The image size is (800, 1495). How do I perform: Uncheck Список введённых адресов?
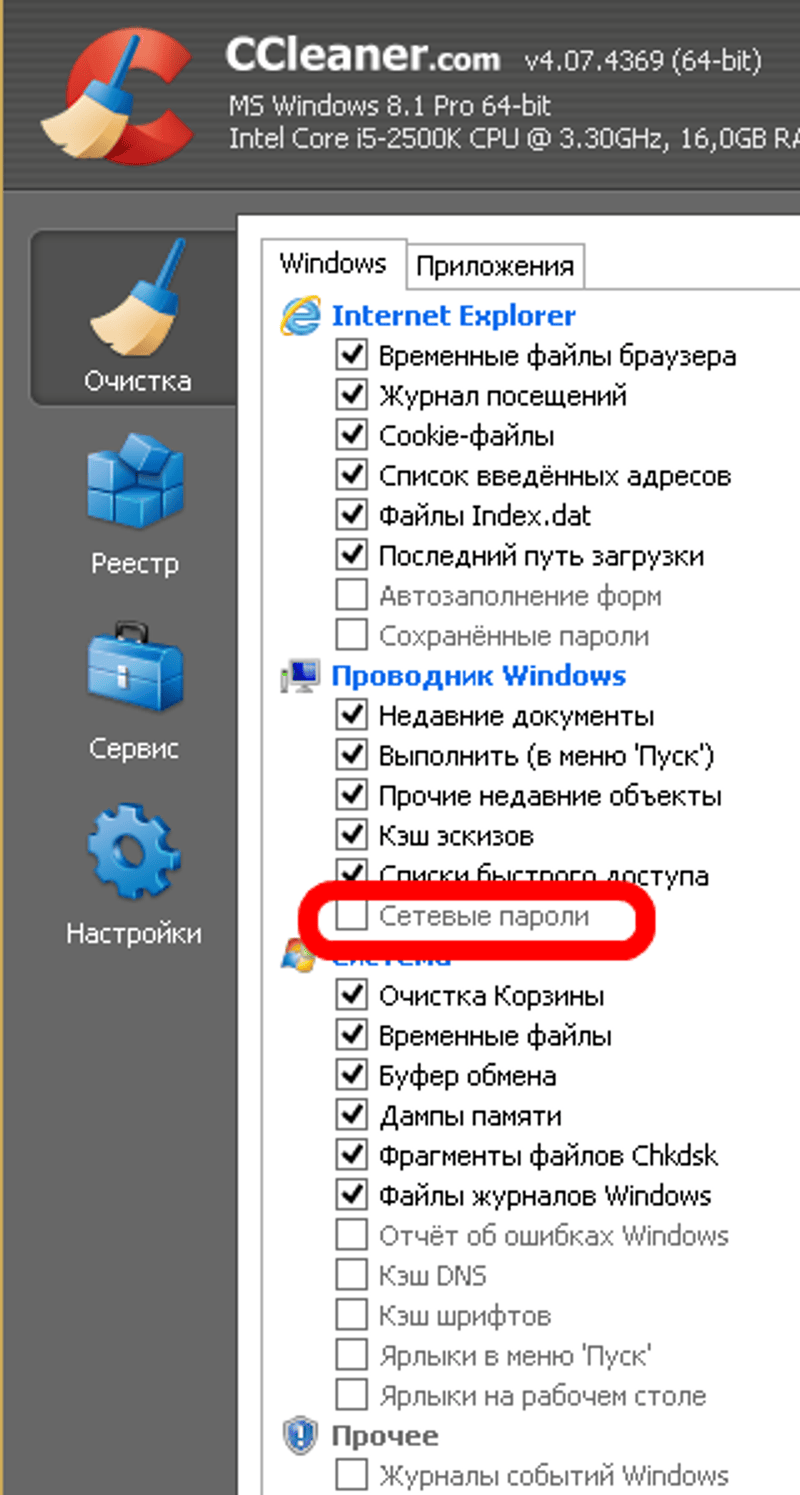[352, 476]
